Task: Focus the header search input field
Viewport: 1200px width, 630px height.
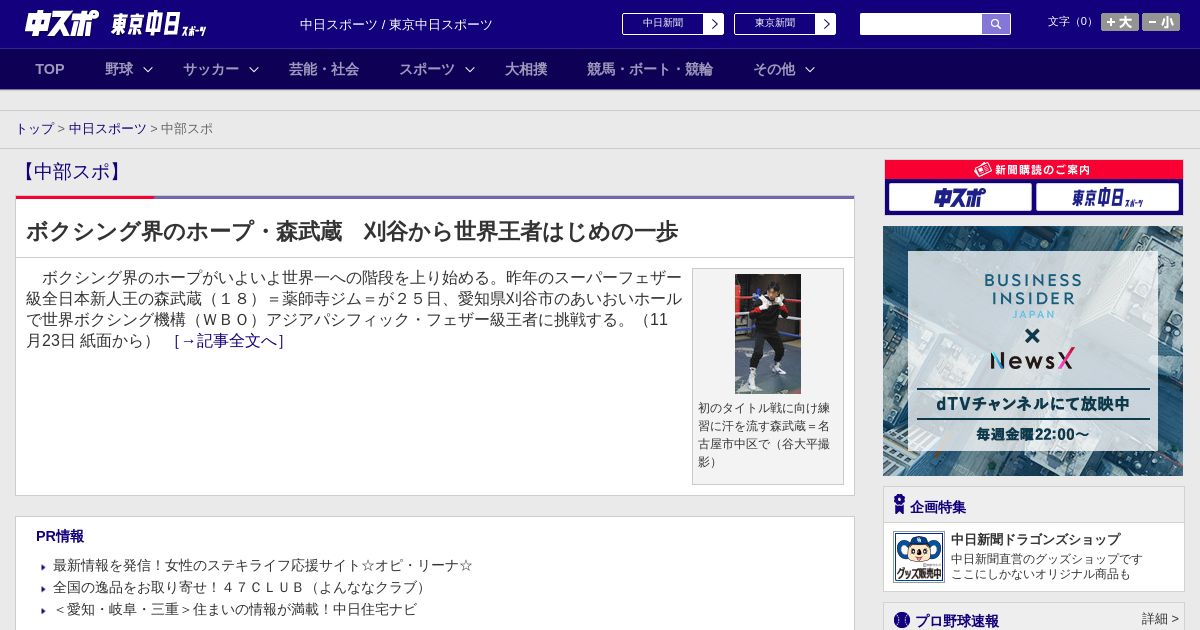Action: click(x=921, y=24)
